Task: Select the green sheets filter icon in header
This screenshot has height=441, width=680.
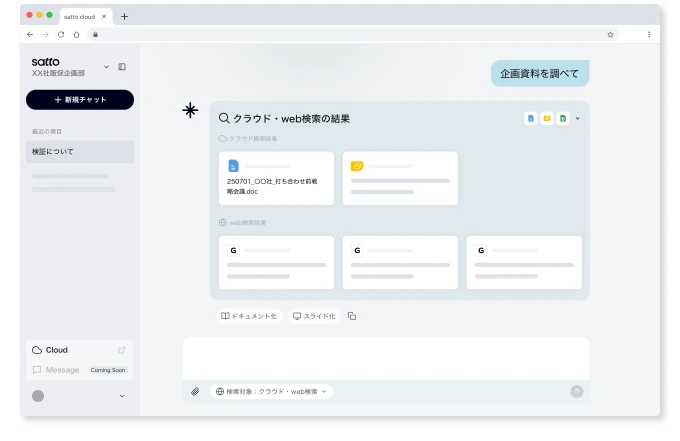Action: (x=563, y=118)
